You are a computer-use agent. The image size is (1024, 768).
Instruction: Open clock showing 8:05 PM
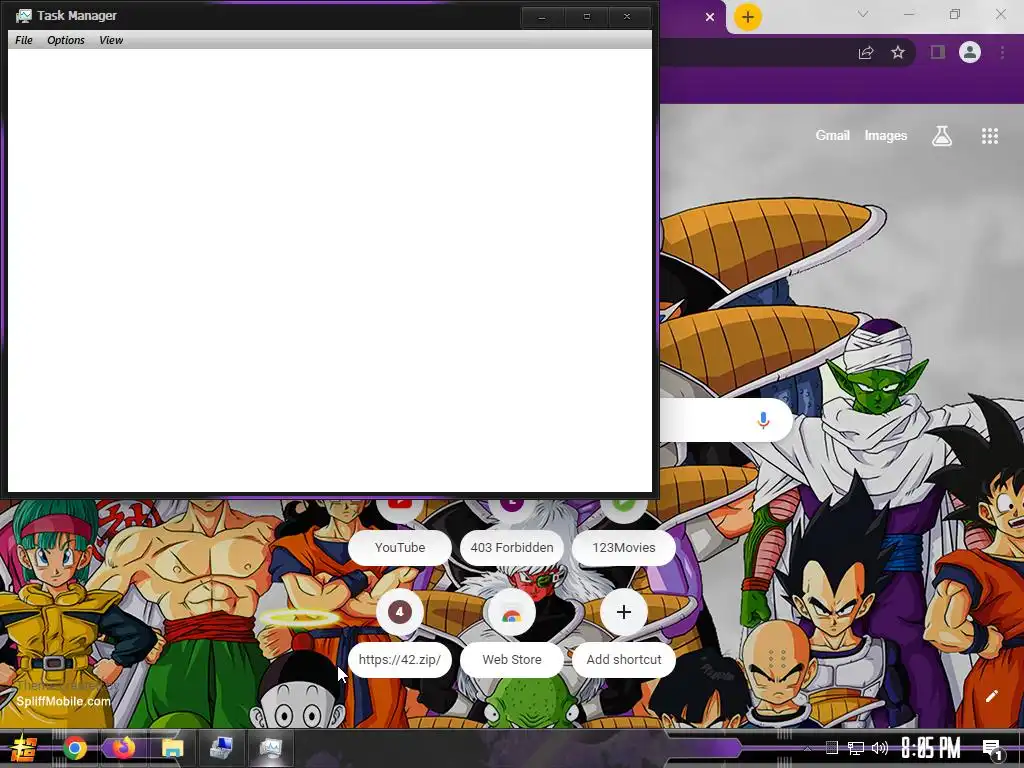931,748
